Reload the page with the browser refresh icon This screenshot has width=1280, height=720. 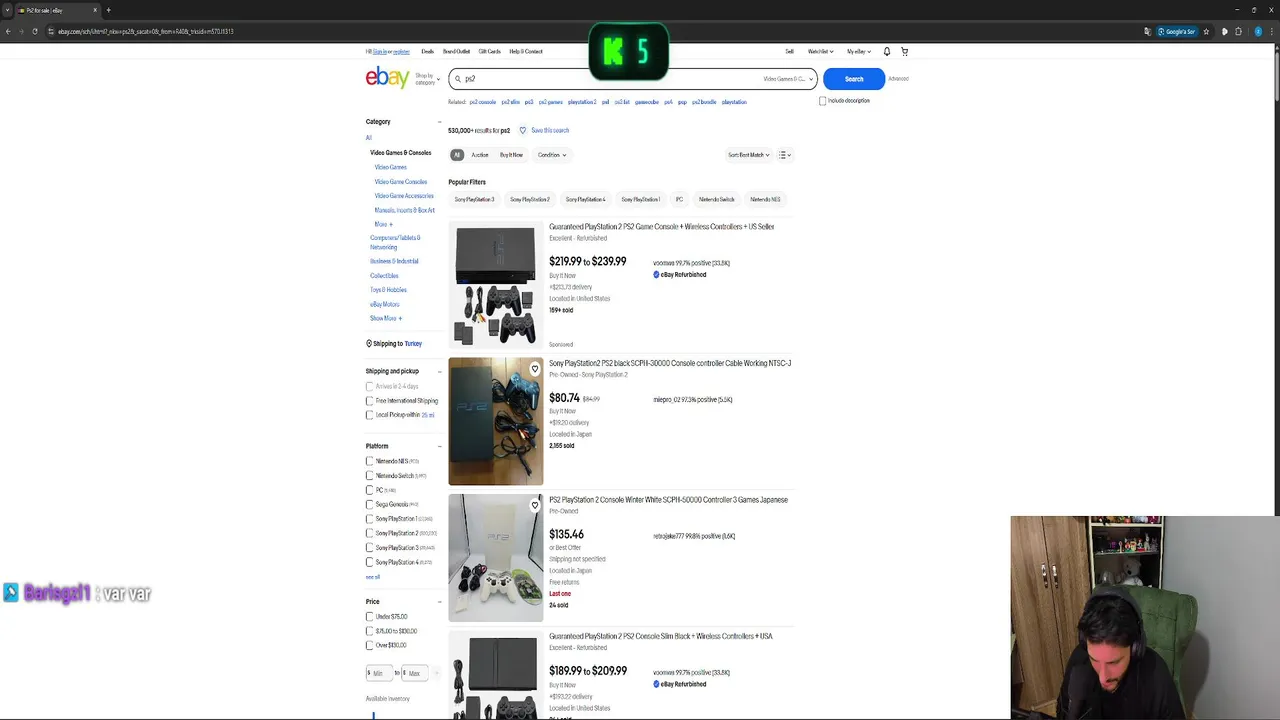pos(35,31)
